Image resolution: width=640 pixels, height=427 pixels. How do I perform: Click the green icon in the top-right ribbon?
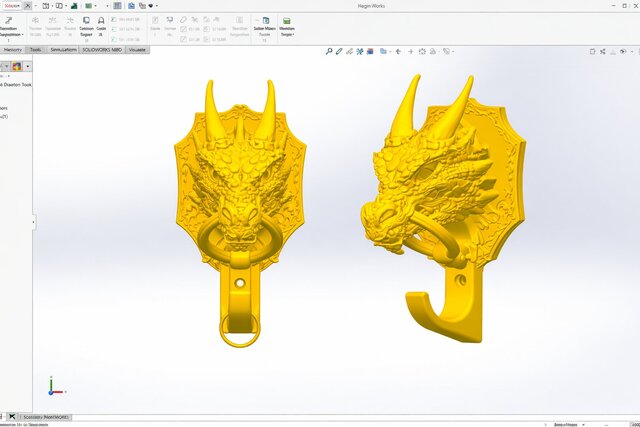tap(287, 20)
